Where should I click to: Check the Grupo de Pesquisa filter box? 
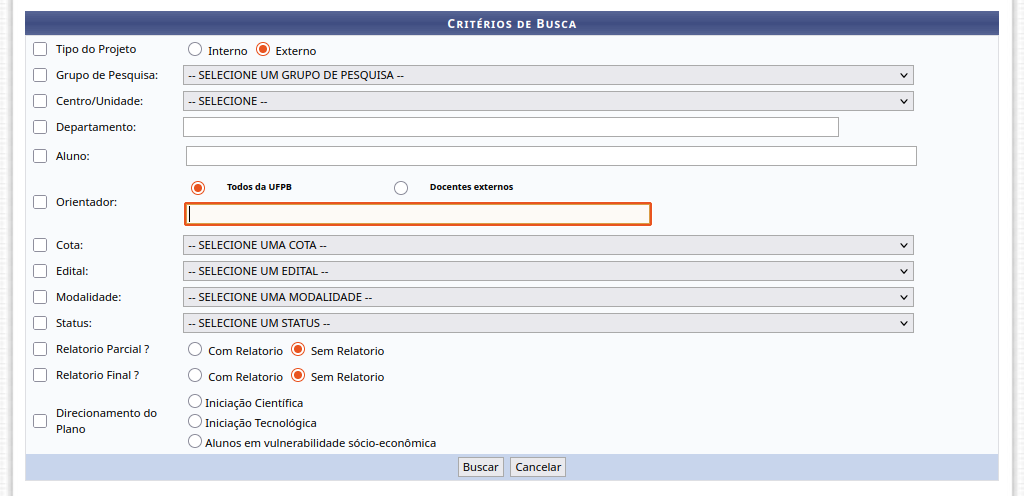click(x=40, y=75)
